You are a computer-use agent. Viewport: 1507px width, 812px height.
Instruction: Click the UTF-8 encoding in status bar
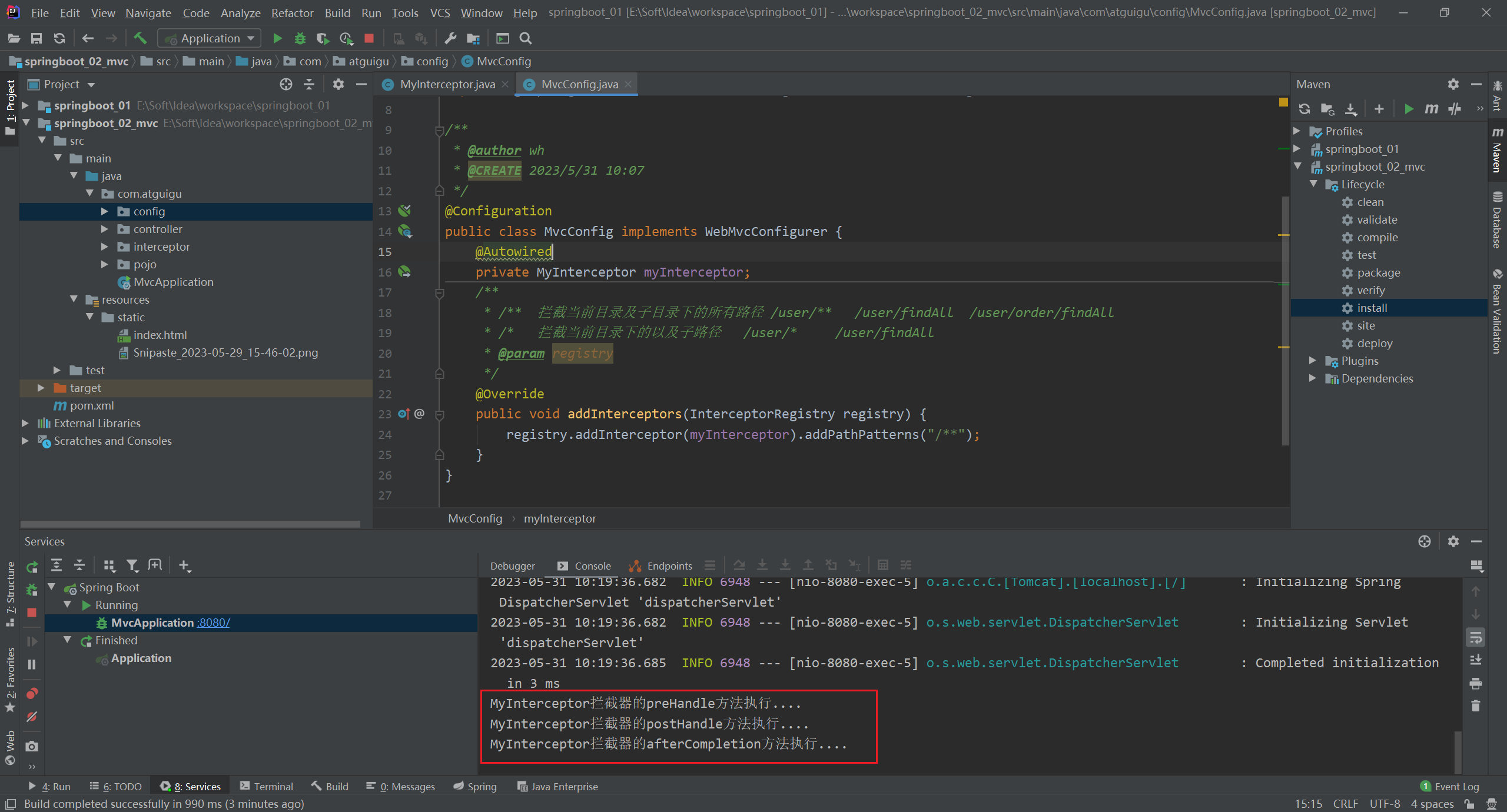[1385, 804]
